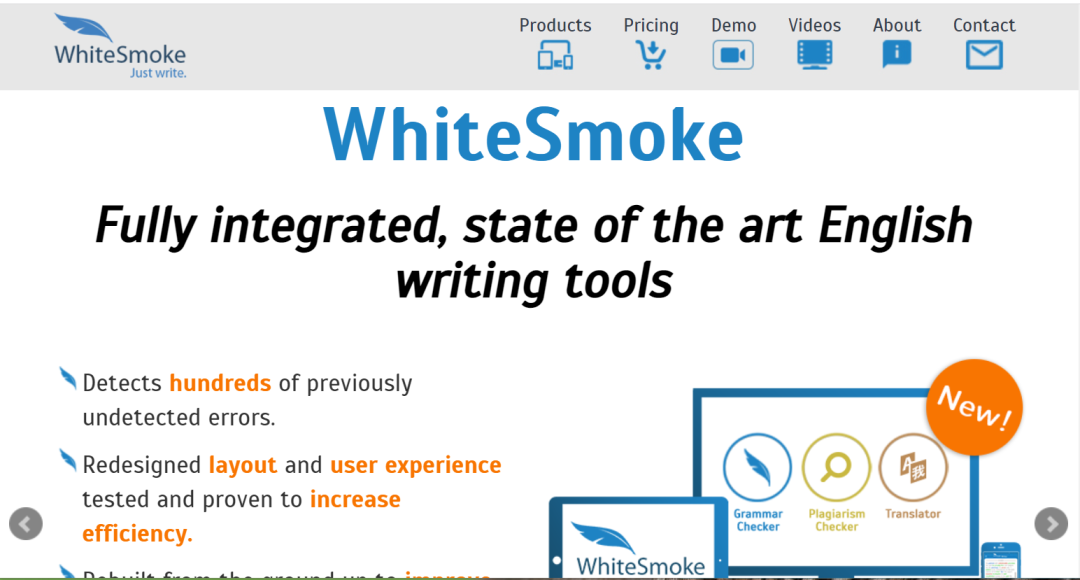Click the orange New! badge

974,407
